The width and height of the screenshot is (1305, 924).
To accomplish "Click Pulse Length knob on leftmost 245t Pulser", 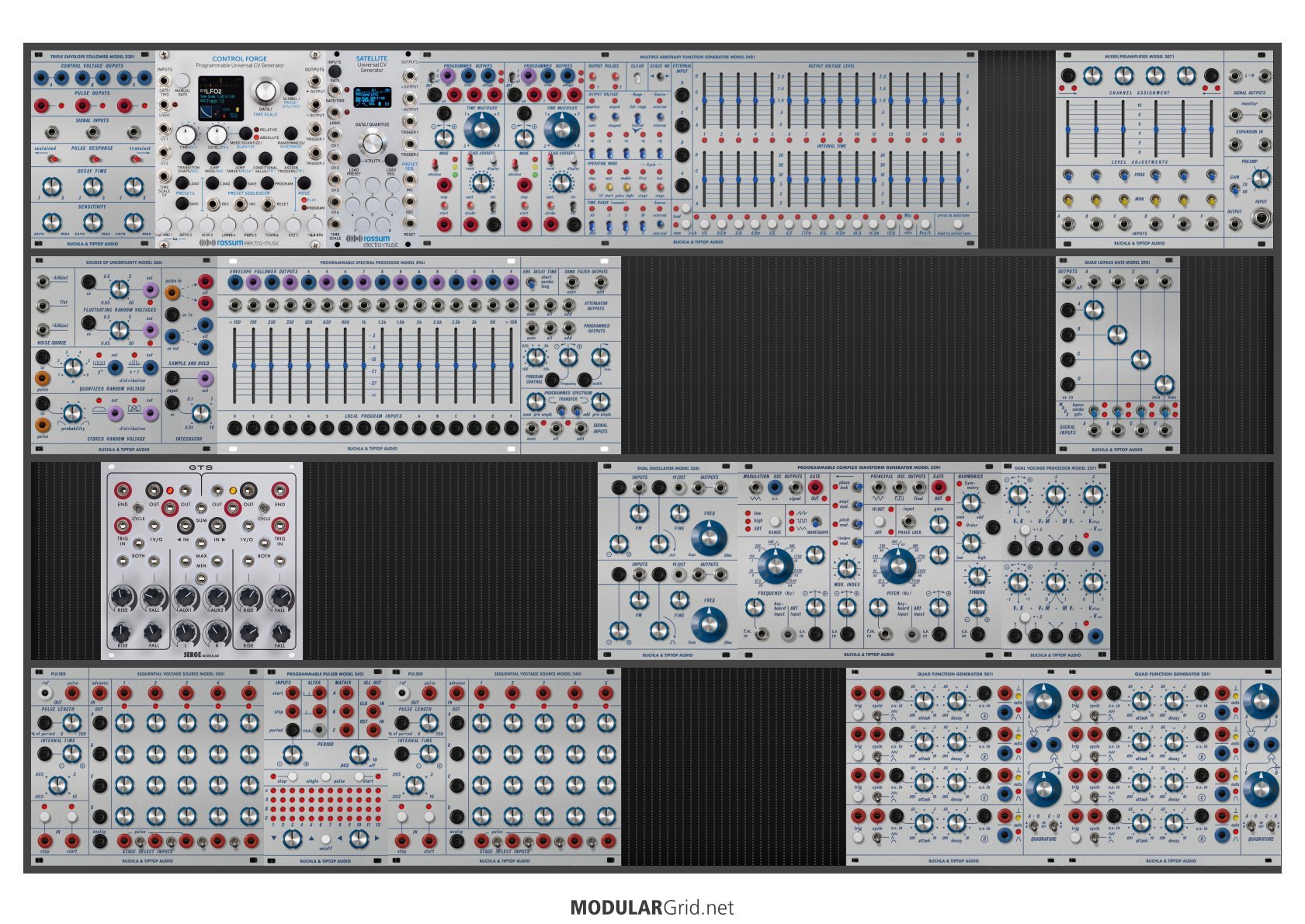I will (x=71, y=723).
